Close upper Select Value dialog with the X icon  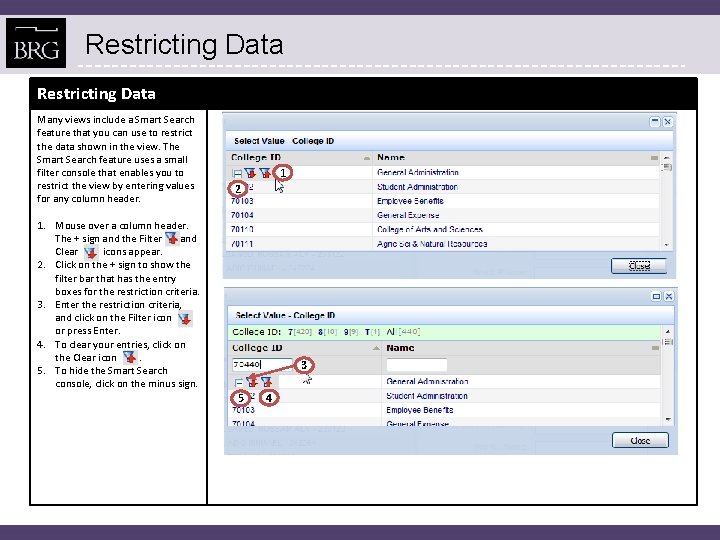tap(668, 122)
